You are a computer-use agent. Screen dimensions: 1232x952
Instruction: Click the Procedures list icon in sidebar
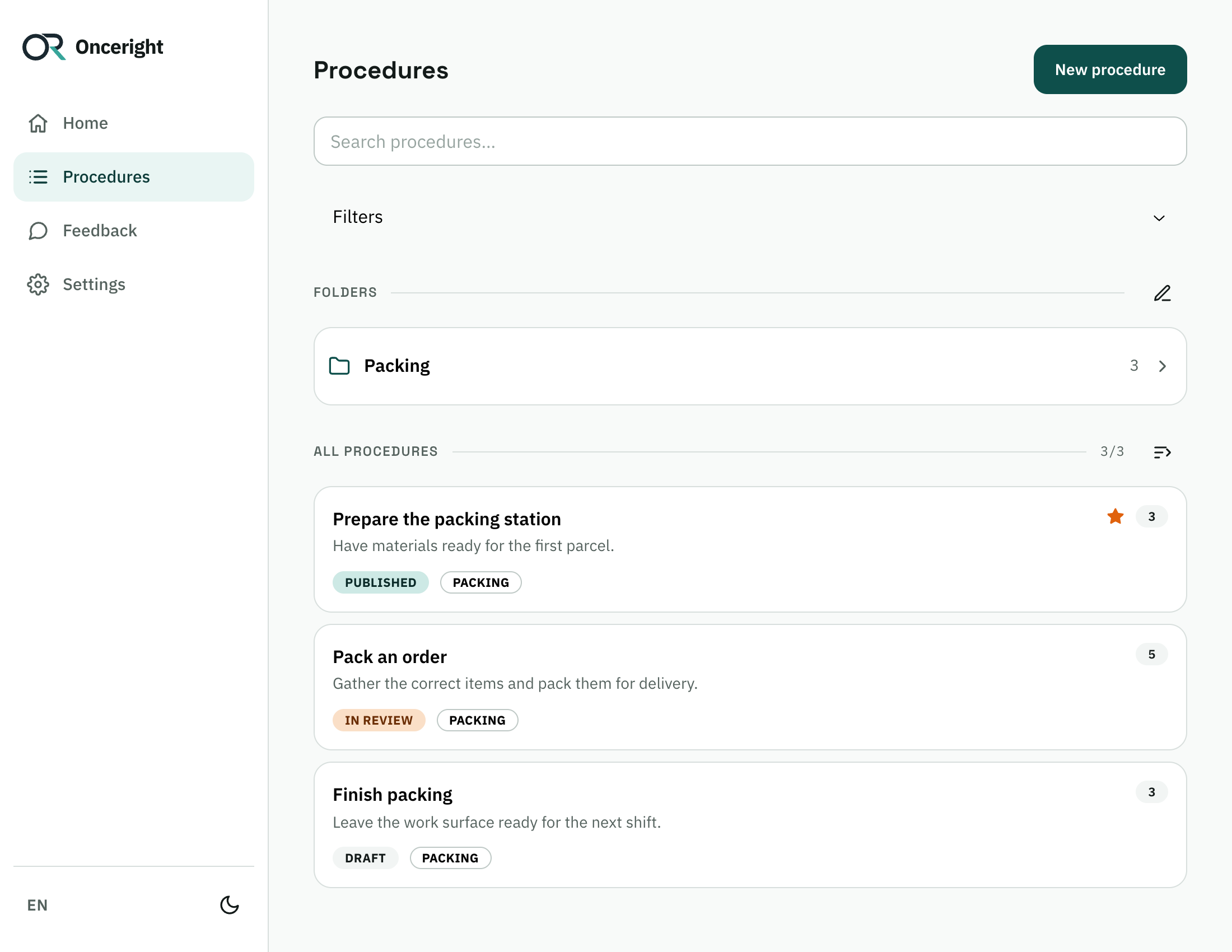tap(38, 177)
